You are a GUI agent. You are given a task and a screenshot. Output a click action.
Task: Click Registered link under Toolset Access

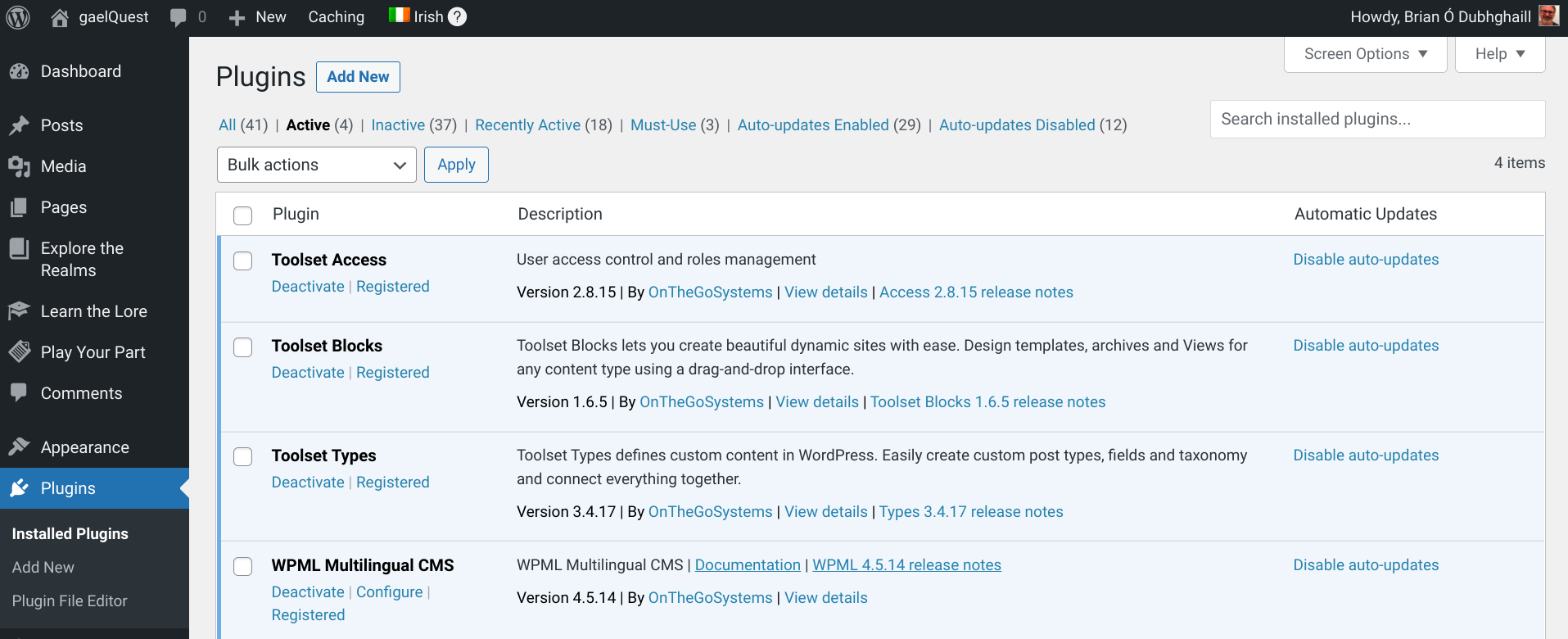(x=393, y=286)
